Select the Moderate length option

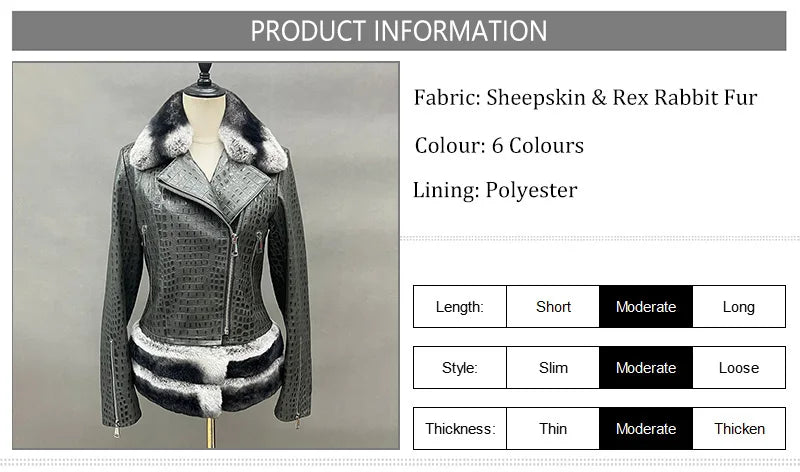pyautogui.click(x=646, y=307)
